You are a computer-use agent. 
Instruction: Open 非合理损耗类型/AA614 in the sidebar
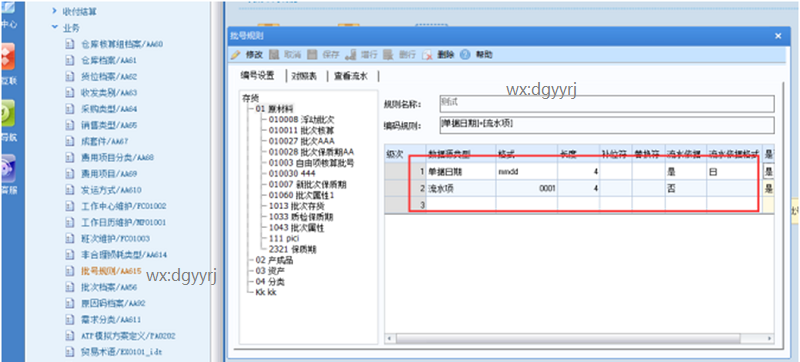(124, 255)
